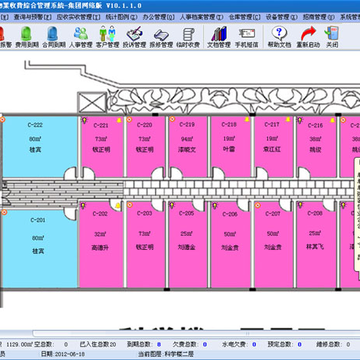Open the 应收实收管理 menu
This screenshot has height=360, width=360.
[x=79, y=17]
